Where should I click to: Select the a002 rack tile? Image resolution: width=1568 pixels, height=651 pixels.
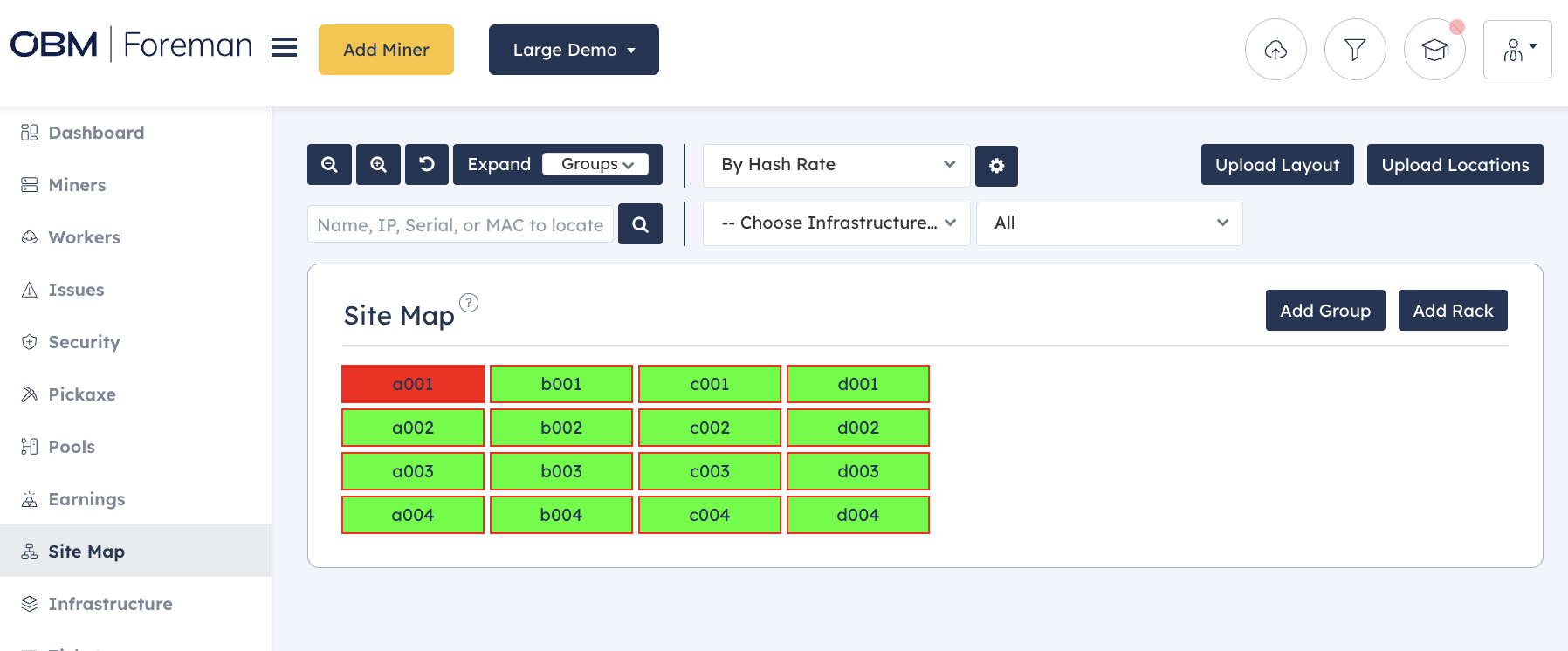pos(413,428)
